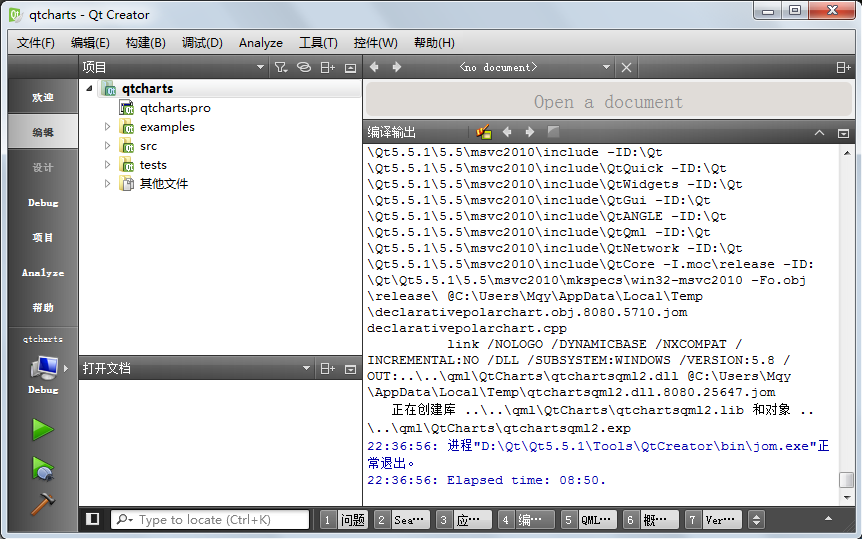Select qtcharts.pro in the project tree
This screenshot has height=539, width=862.
tap(175, 108)
